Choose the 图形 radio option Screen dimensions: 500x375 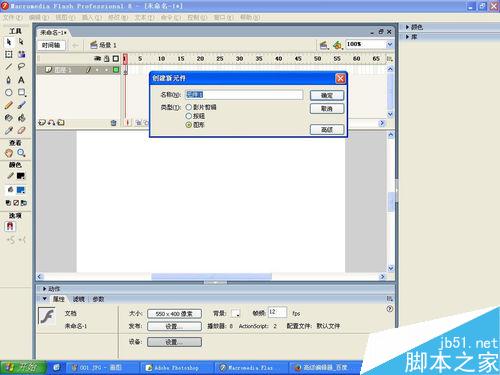[x=189, y=125]
